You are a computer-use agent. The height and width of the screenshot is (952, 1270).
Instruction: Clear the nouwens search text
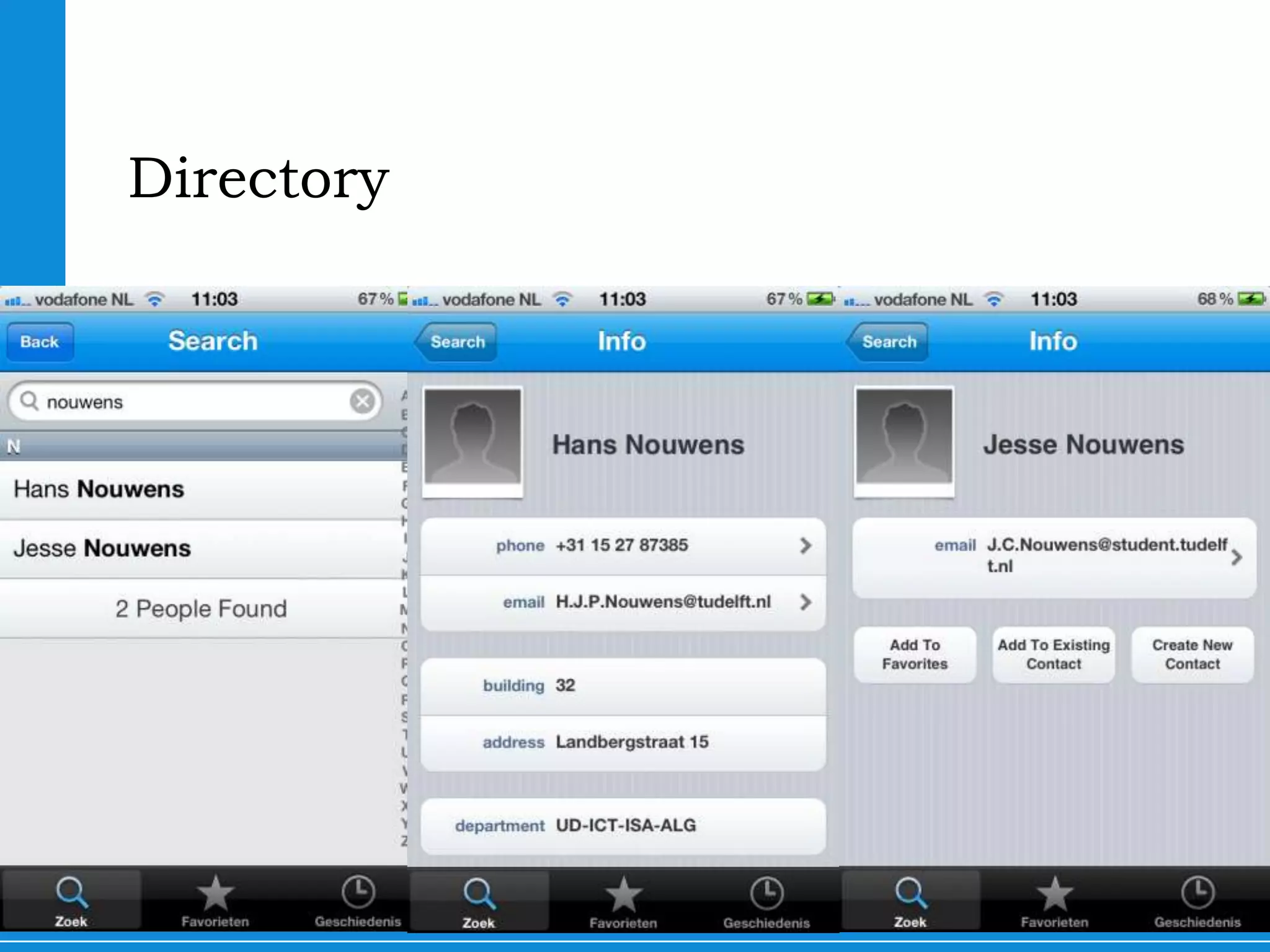pos(362,401)
